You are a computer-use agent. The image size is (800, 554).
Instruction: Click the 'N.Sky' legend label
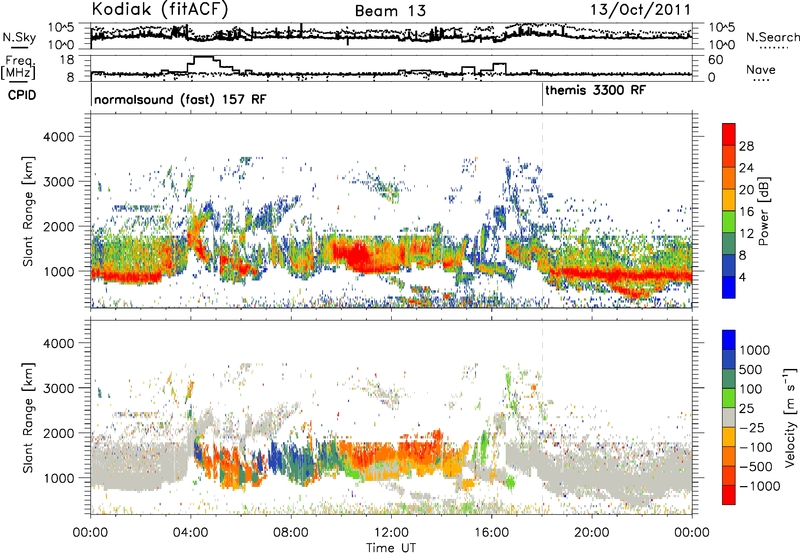[x=19, y=37]
